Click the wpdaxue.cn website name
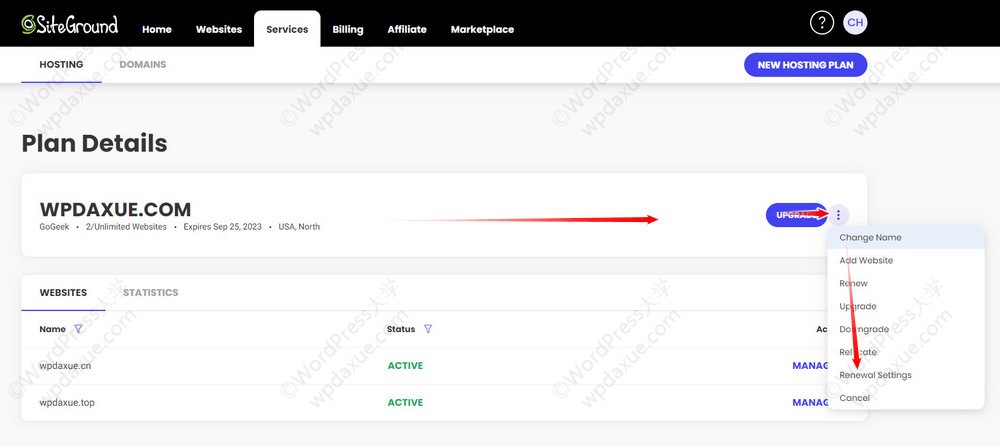Screen dimensions: 1000x447 tap(64, 366)
